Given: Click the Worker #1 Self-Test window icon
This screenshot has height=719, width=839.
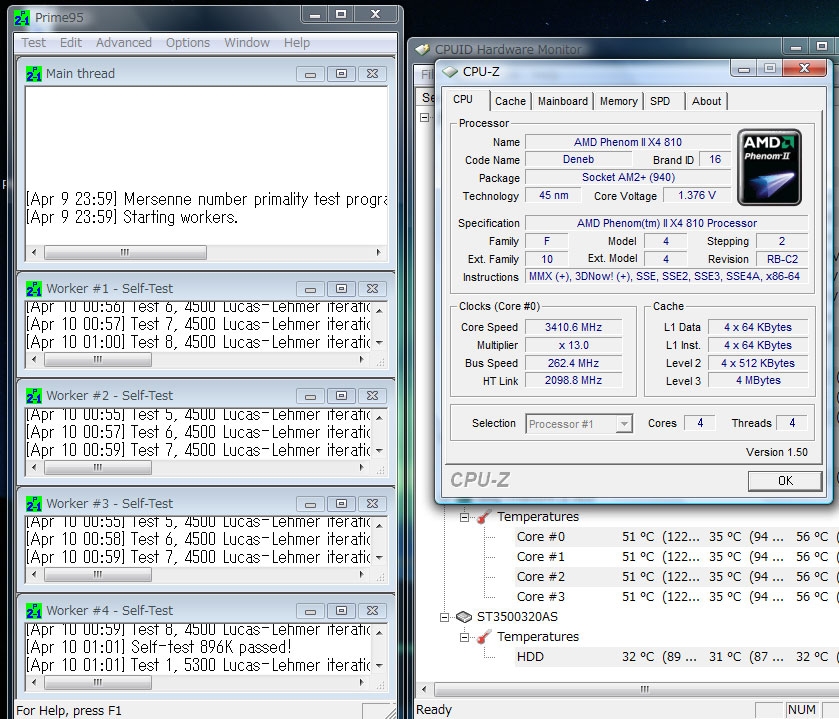Looking at the screenshot, I should coord(33,288).
